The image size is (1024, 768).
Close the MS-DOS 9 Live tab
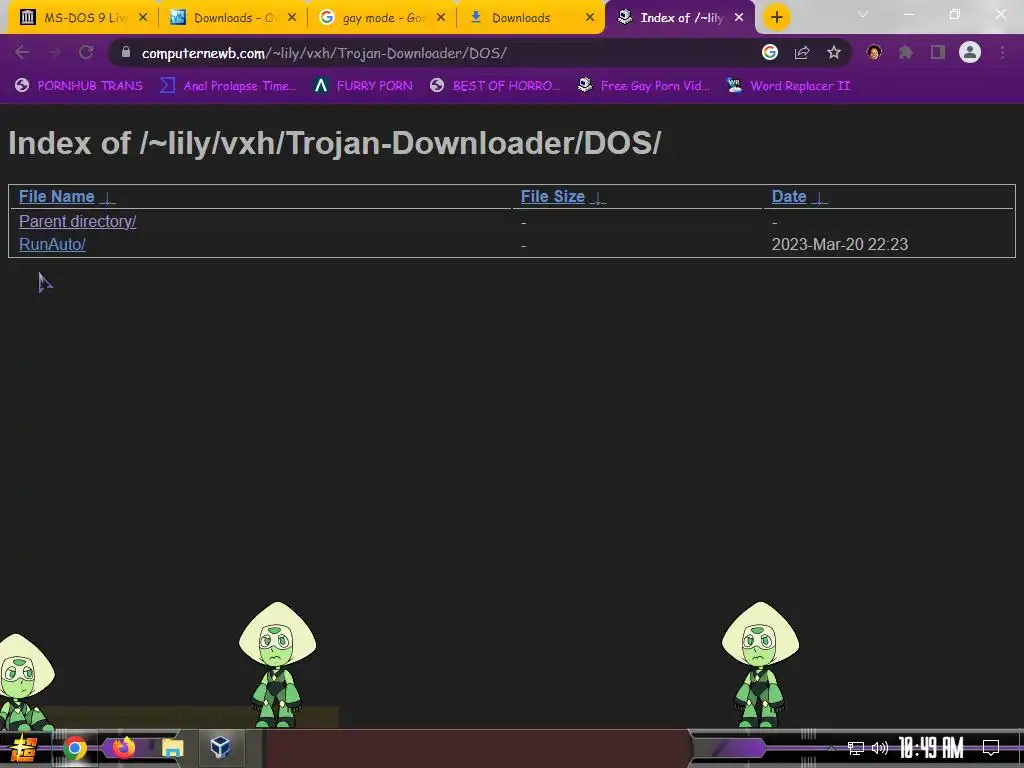pos(143,18)
